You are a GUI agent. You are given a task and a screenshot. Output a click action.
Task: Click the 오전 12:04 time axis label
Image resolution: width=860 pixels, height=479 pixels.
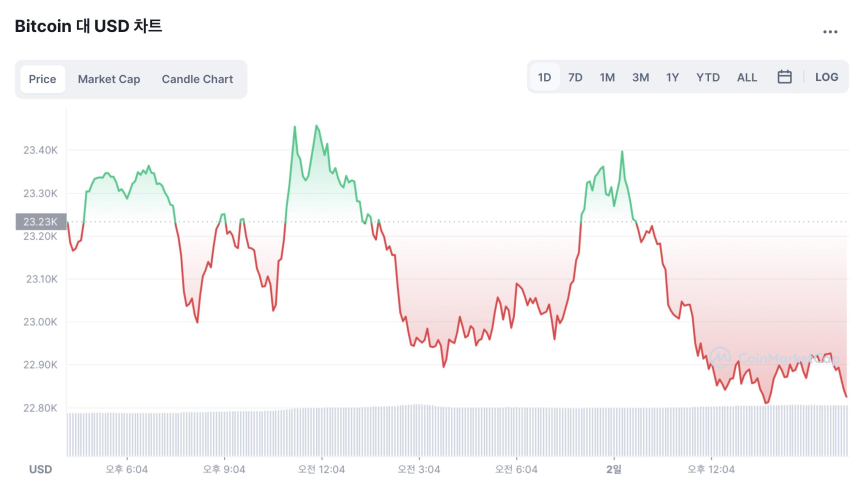click(322, 468)
